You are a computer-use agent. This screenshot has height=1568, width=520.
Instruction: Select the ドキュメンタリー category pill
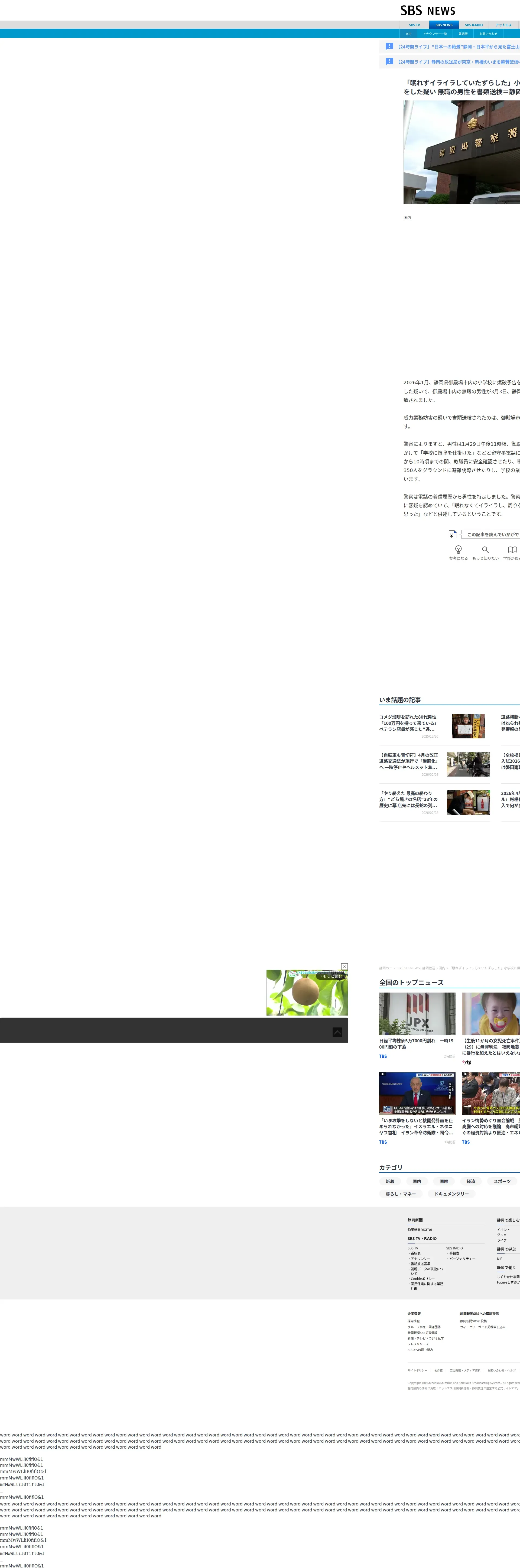click(451, 1194)
